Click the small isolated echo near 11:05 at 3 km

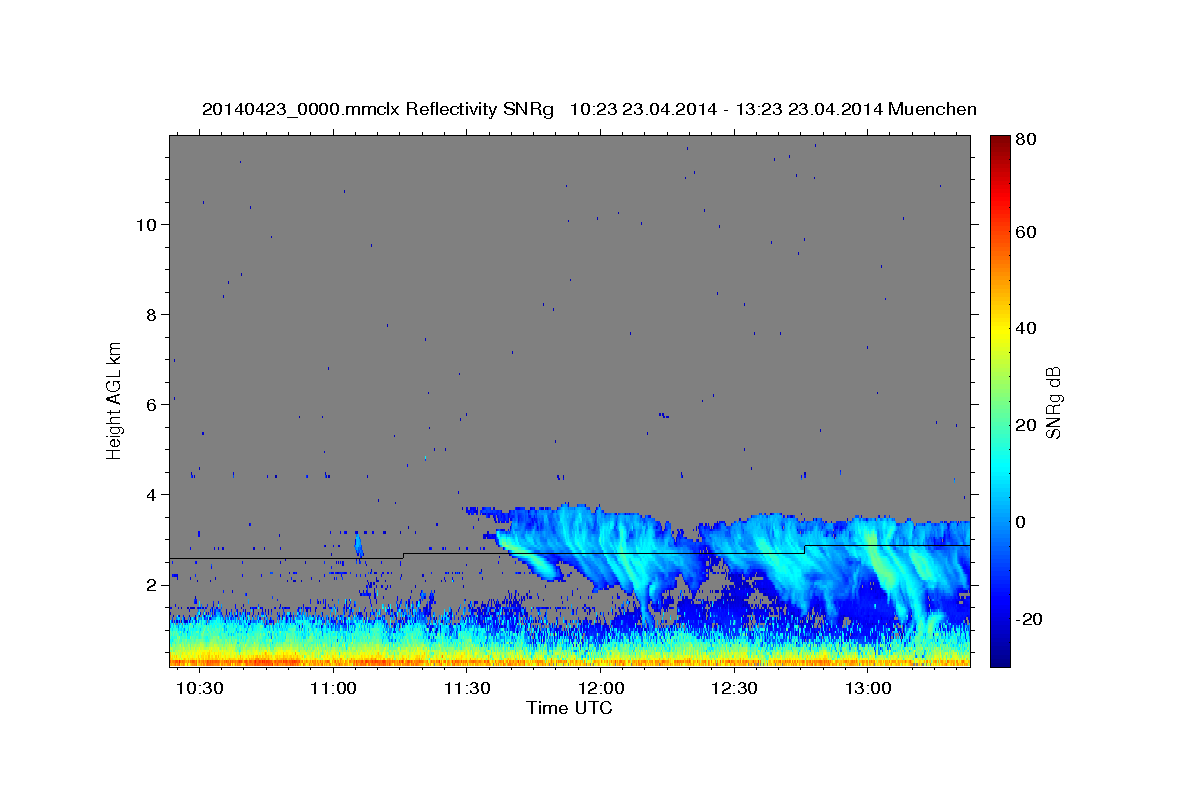358,545
